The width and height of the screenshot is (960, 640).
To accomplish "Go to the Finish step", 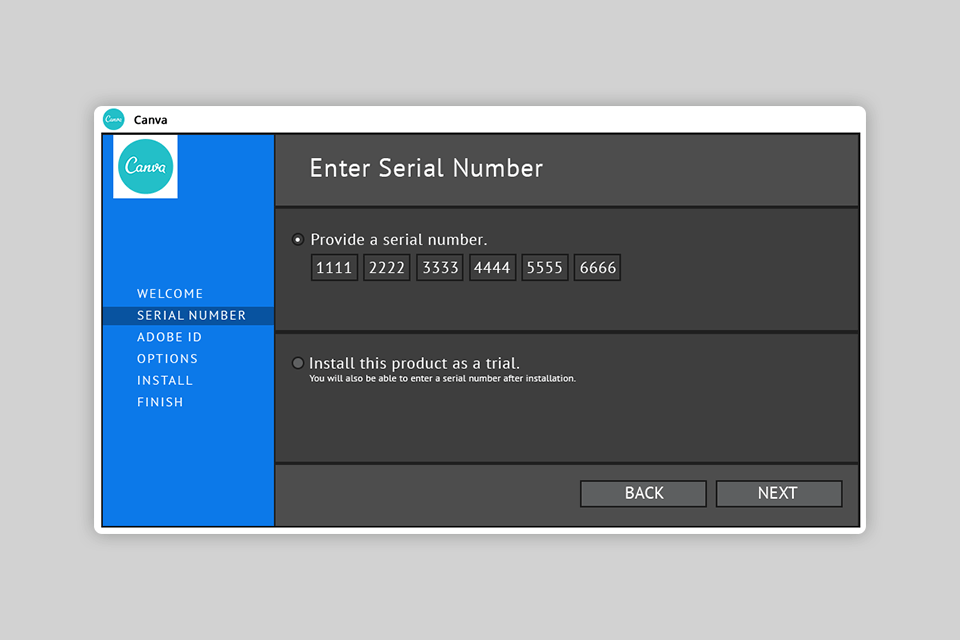I will click(x=160, y=402).
